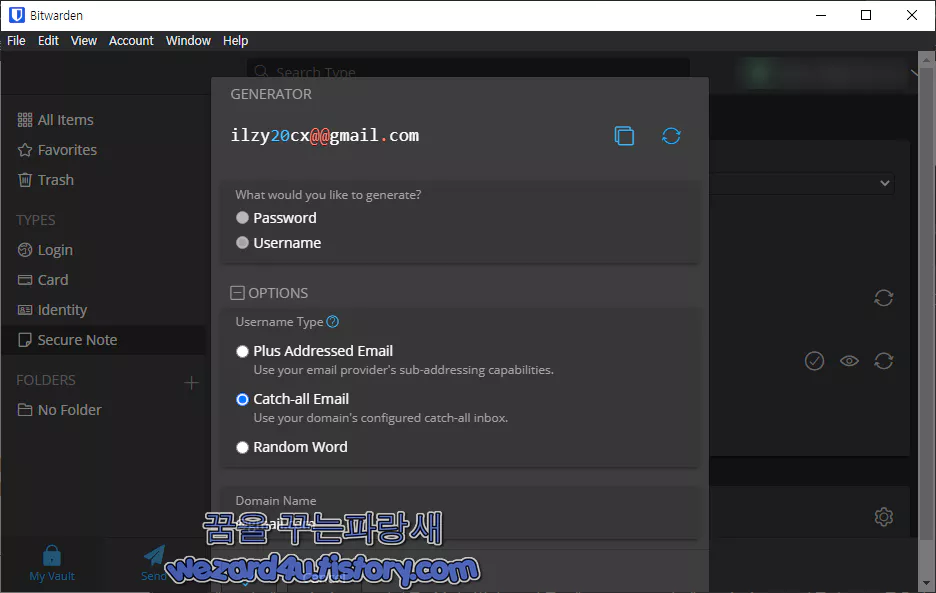Open the Account menu
The height and width of the screenshot is (593, 936).
coord(131,41)
